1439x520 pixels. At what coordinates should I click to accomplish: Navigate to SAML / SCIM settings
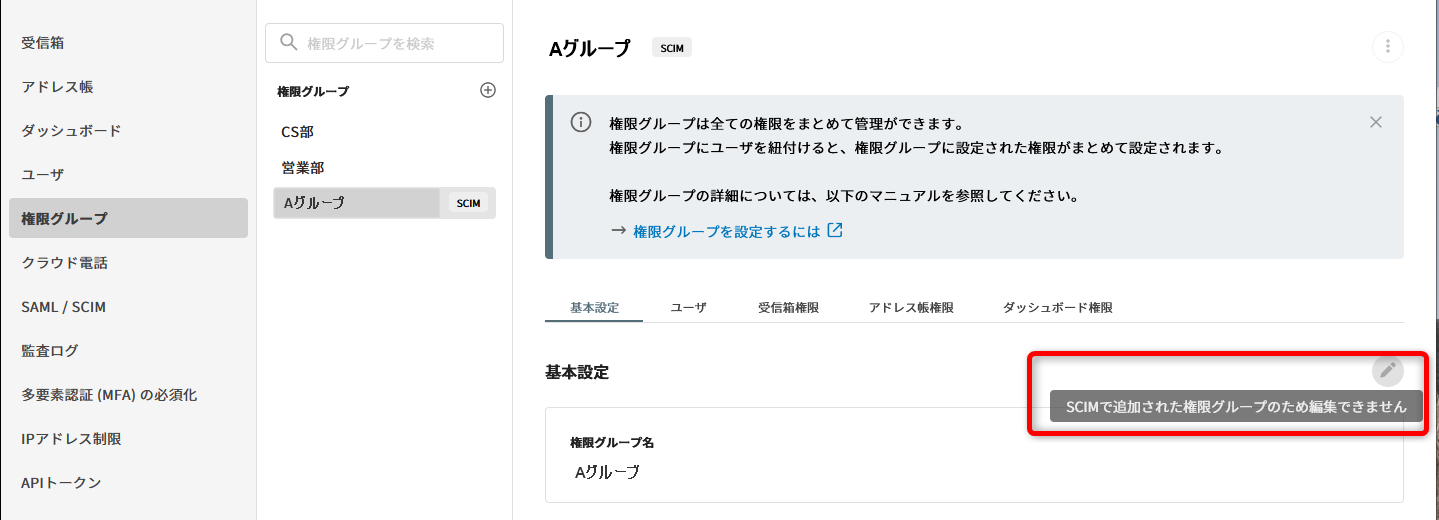[x=63, y=307]
